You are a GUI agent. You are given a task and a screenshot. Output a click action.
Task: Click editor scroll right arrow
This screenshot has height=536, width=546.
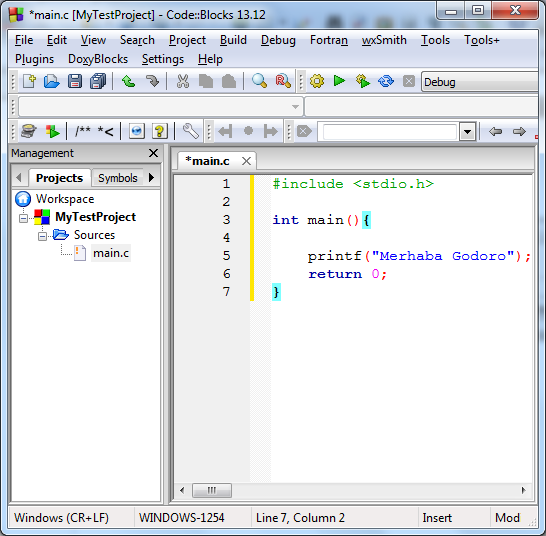coord(524,490)
